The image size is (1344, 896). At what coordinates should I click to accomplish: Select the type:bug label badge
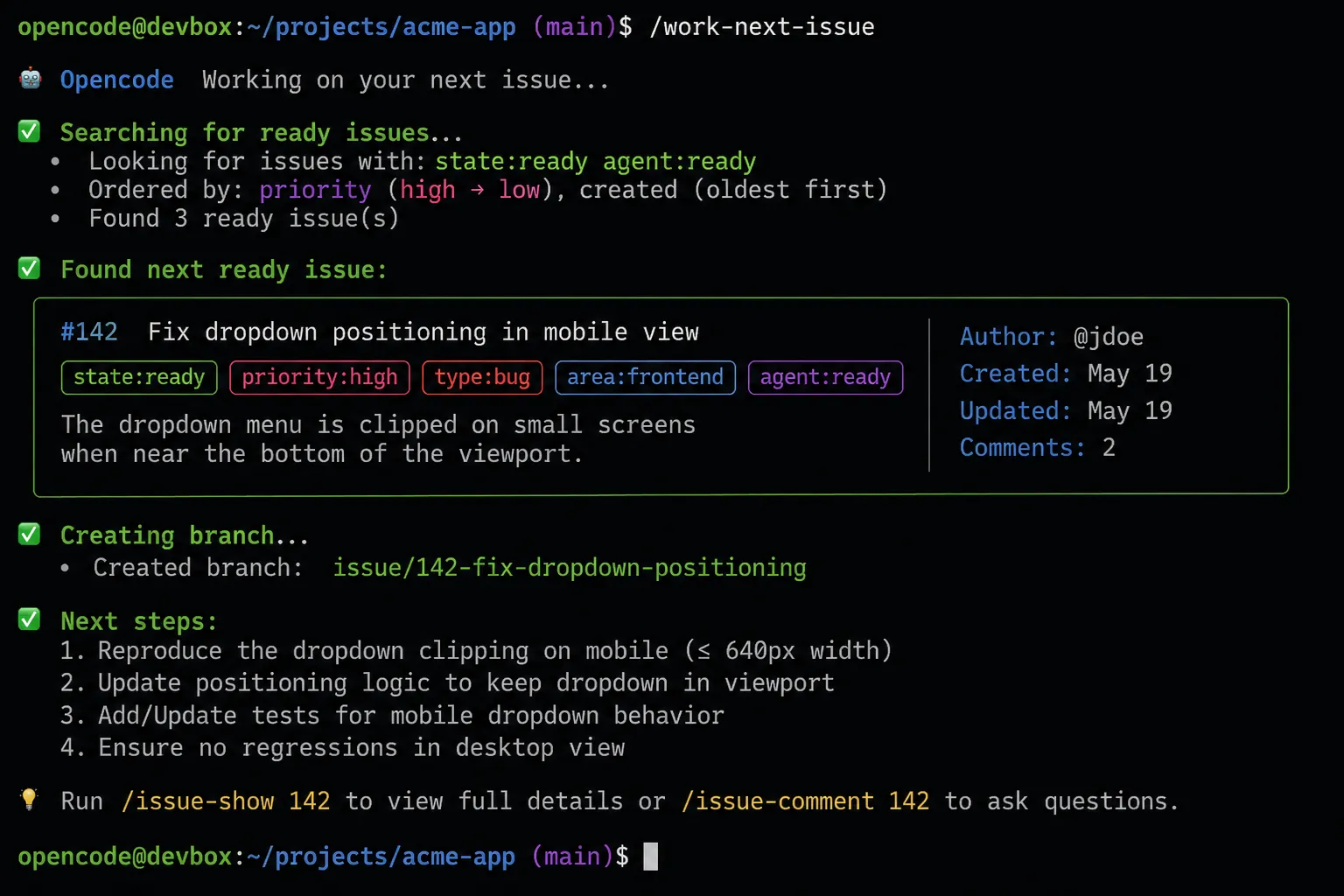click(482, 377)
